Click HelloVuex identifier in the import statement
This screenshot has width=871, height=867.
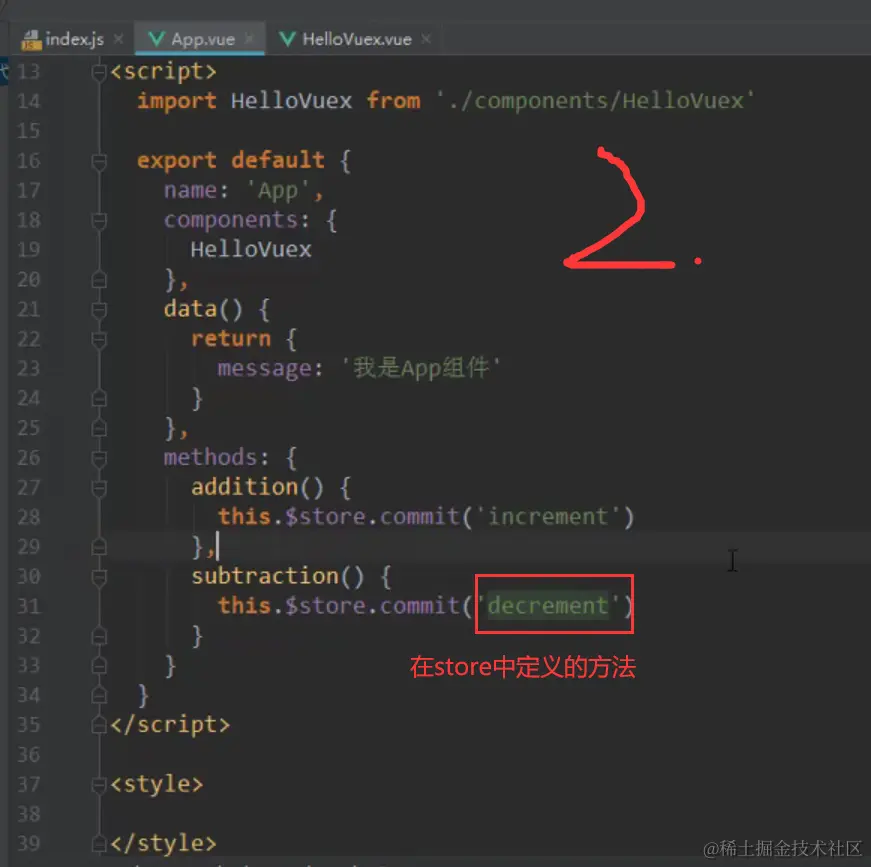pyautogui.click(x=291, y=102)
